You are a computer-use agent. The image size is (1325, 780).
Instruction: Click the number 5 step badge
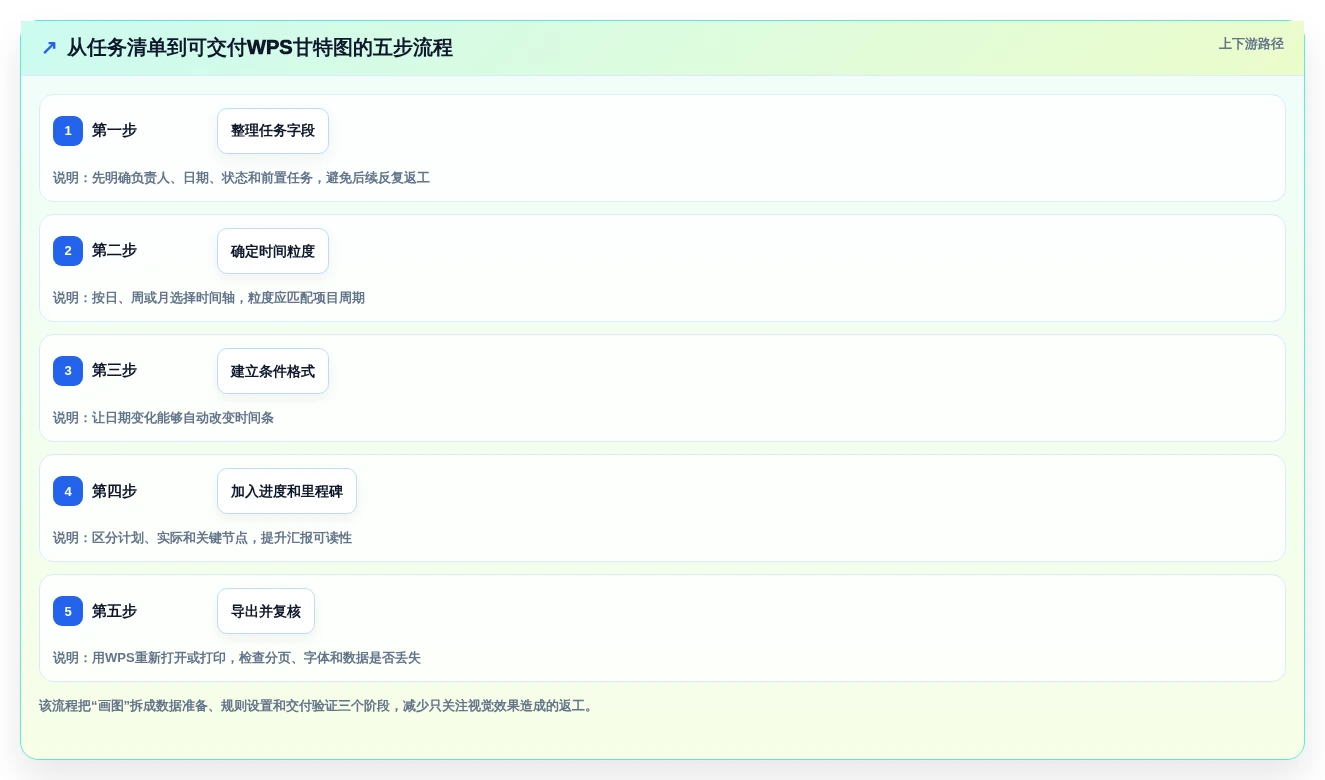pos(68,611)
